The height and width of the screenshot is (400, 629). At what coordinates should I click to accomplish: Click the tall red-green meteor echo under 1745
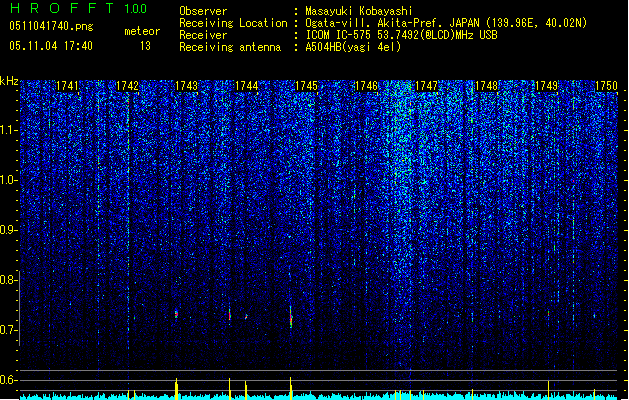291,317
